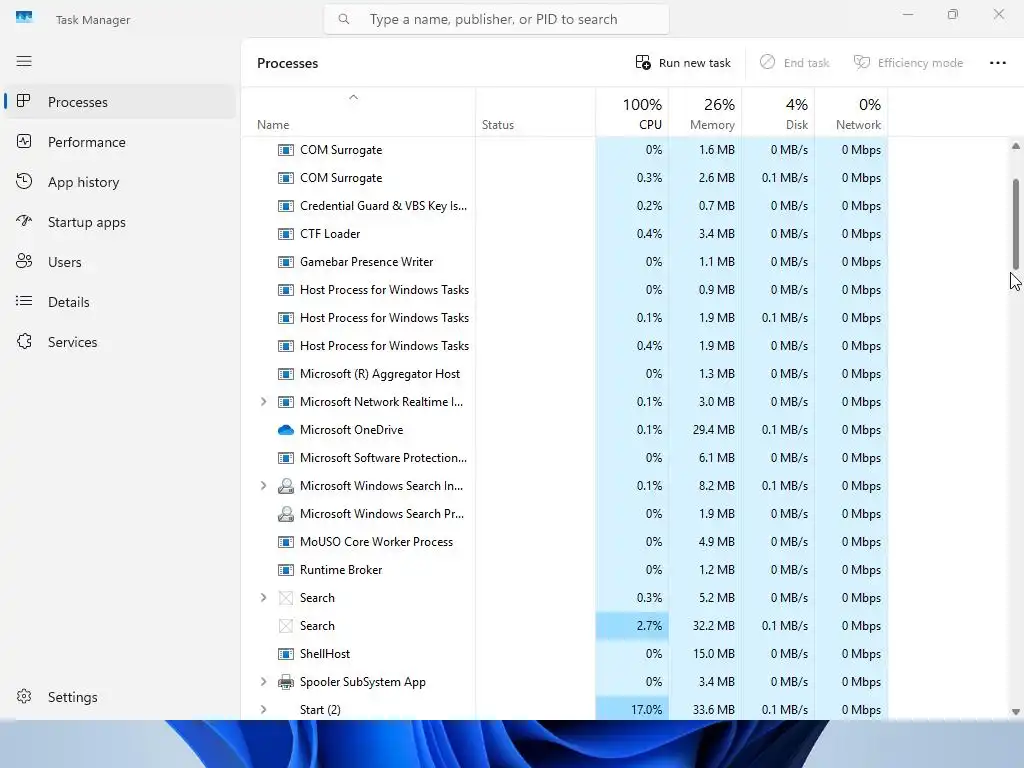The width and height of the screenshot is (1024, 768).
Task: Click the 15.0 MB memory cell for ShellHost
Action: coord(705,654)
